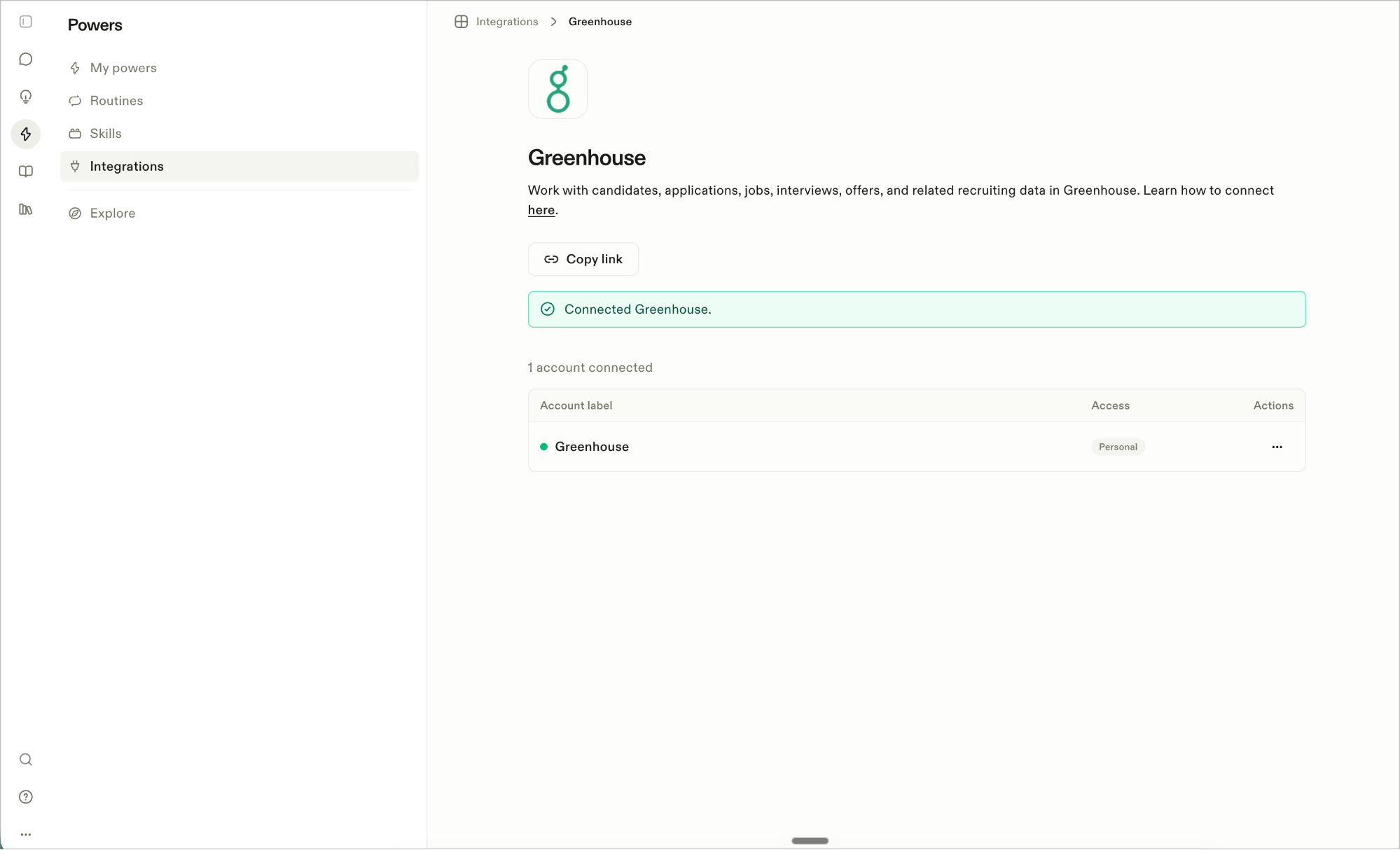Click the Greenhouse breadcrumb text
Image resolution: width=1400 pixels, height=850 pixels.
tap(600, 22)
